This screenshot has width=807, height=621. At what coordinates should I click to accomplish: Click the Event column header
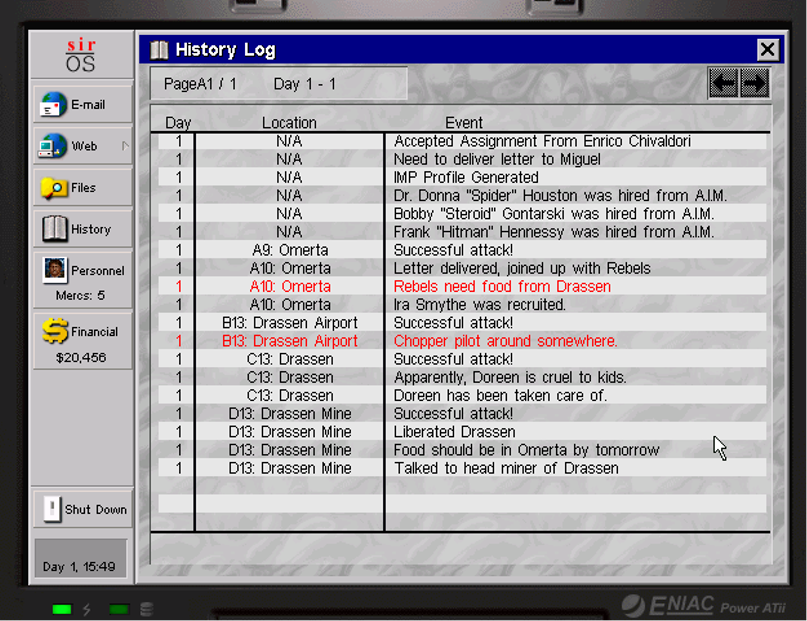[x=464, y=123]
